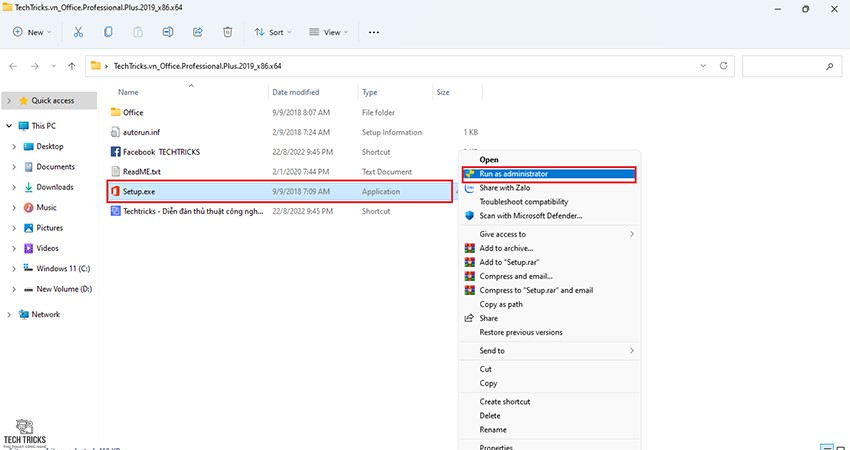This screenshot has width=850, height=450.
Task: Expand the Documents tree node
Action: point(14,167)
